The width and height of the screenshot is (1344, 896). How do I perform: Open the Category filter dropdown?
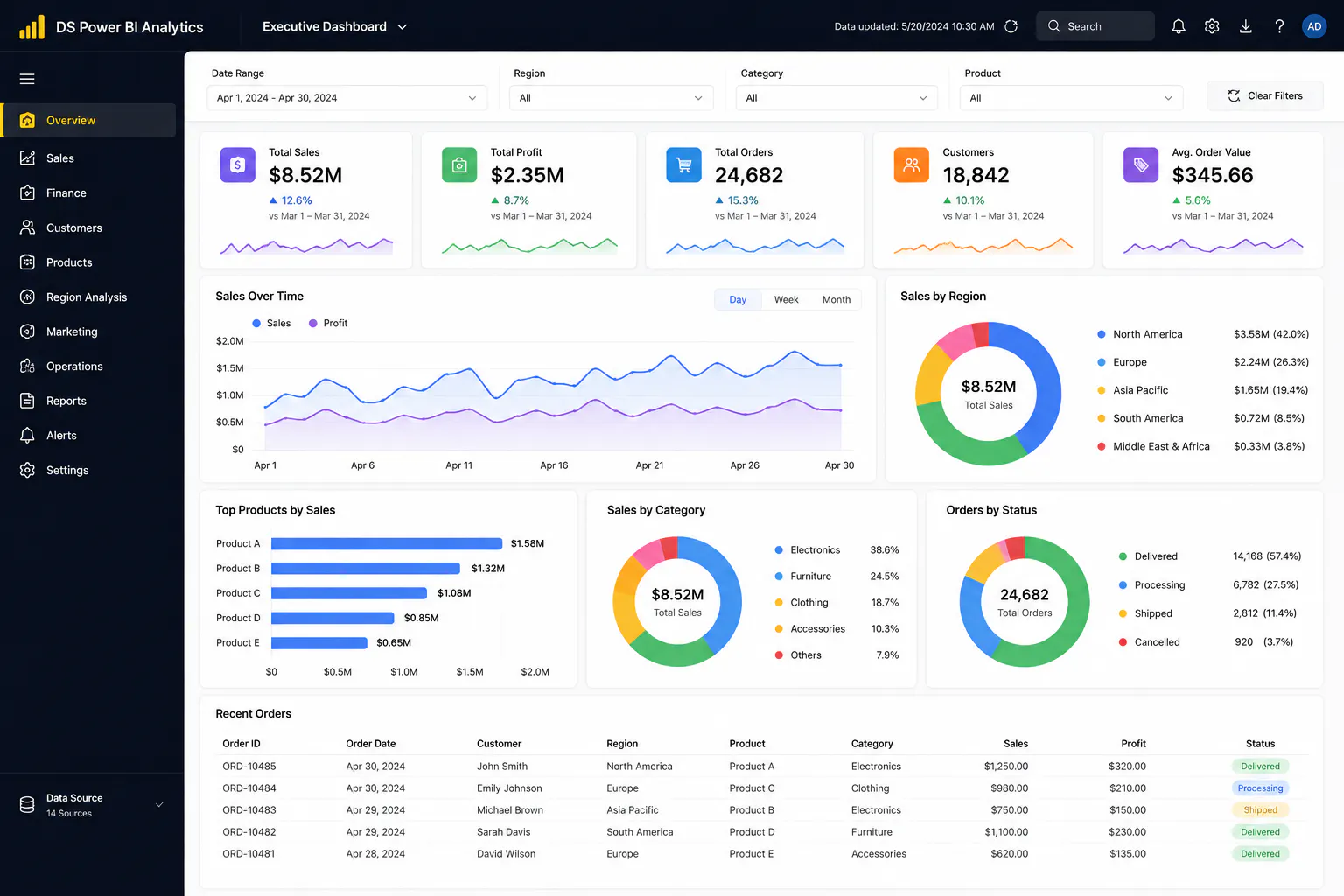point(838,98)
